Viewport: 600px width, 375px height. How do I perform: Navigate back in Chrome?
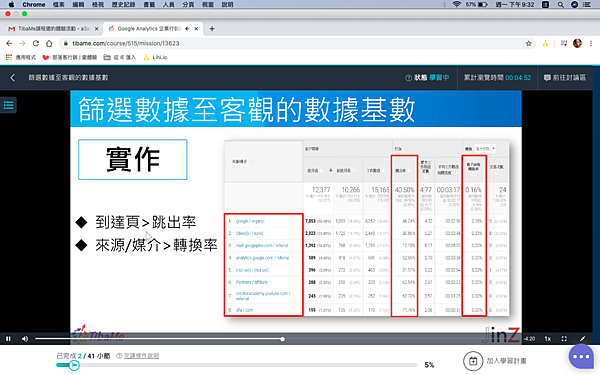pyautogui.click(x=9, y=43)
